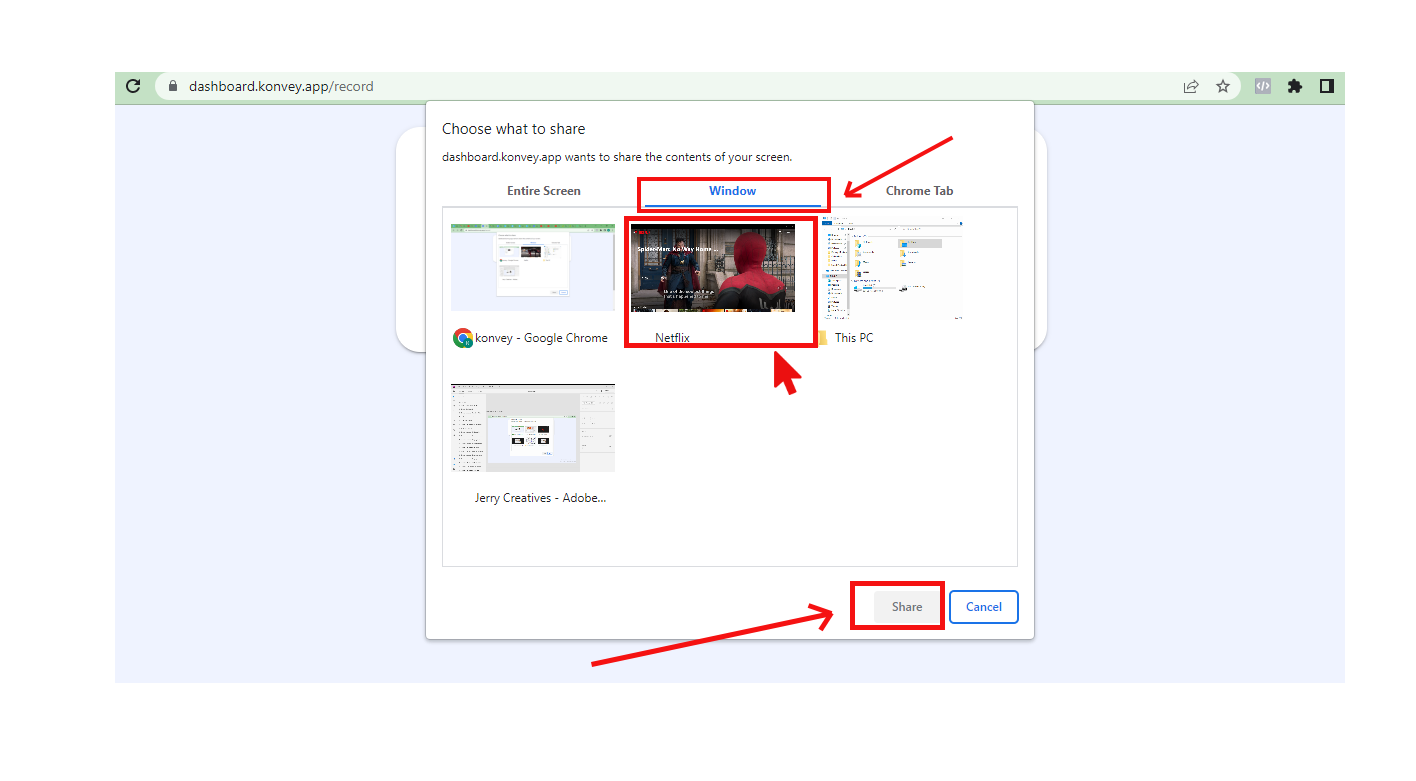The width and height of the screenshot is (1416, 781).
Task: Select the Jerry Creatives Adobe window preview
Action: click(x=532, y=427)
